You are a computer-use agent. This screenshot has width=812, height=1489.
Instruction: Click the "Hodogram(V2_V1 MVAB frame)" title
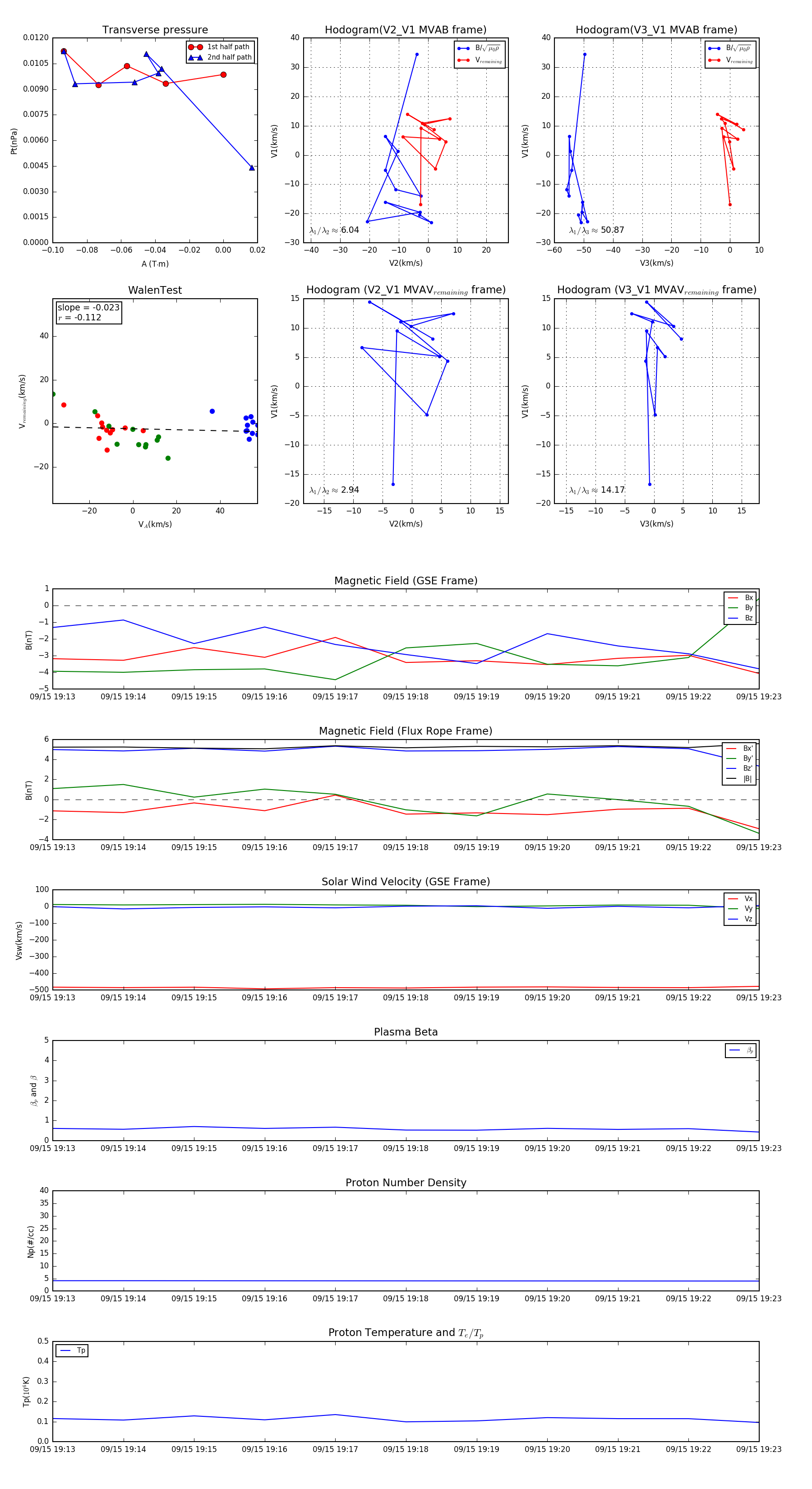[x=406, y=30]
